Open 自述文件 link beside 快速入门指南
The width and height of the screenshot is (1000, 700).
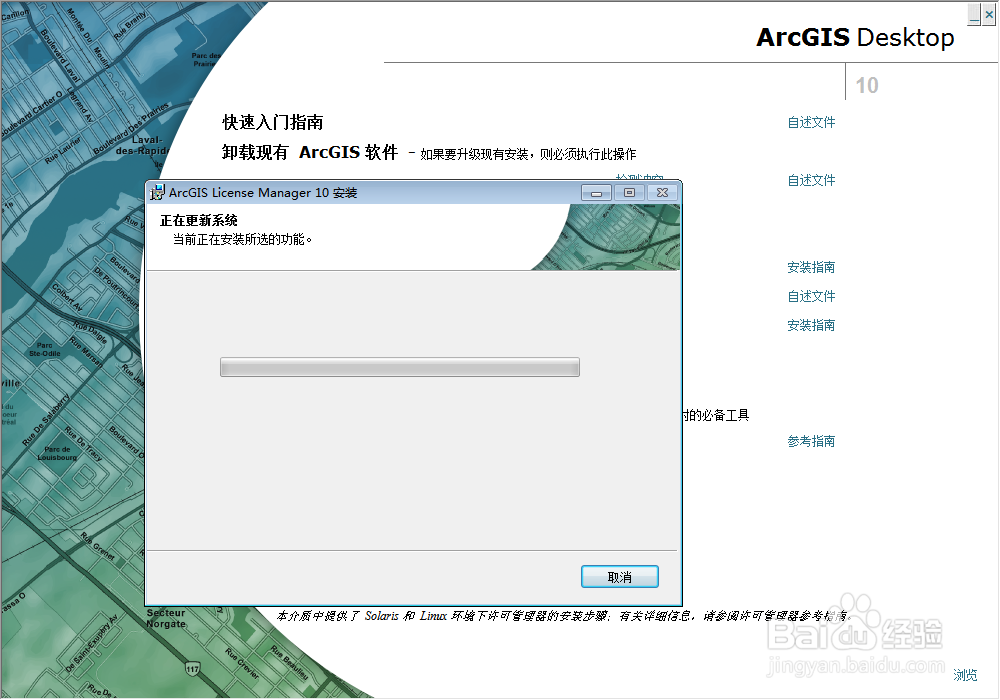[811, 122]
